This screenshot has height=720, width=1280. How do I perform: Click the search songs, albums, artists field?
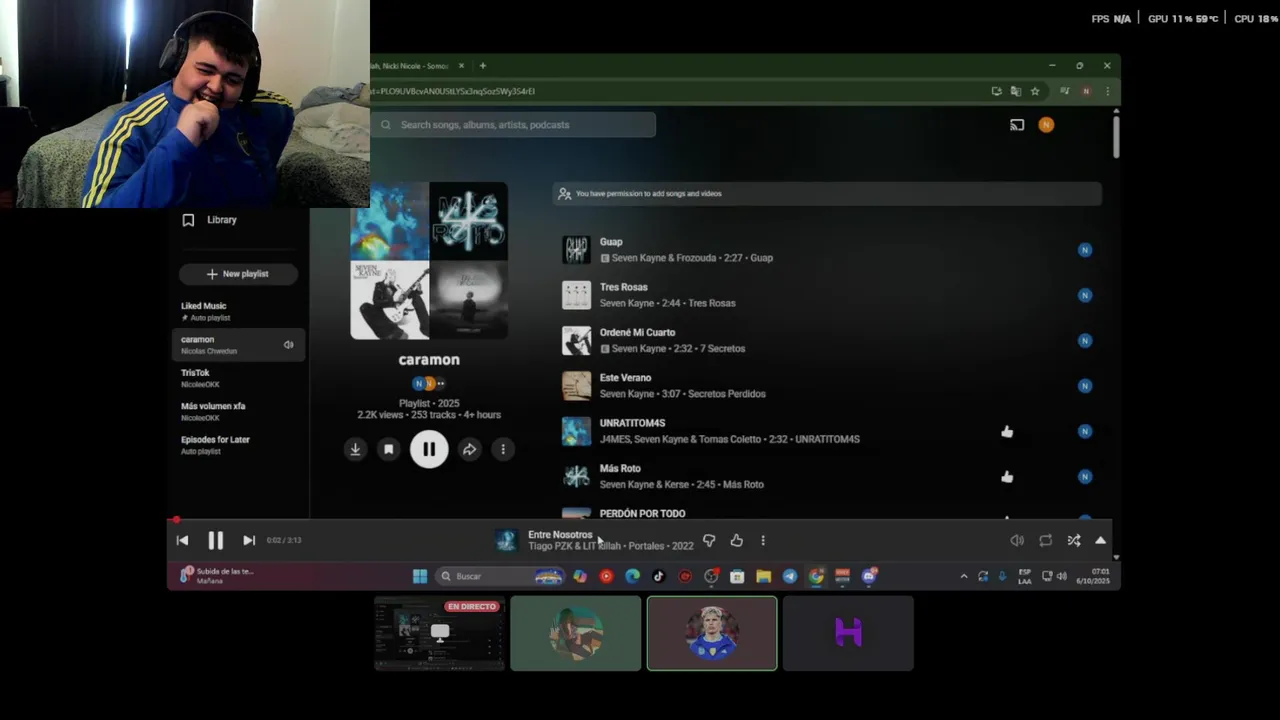click(x=514, y=125)
